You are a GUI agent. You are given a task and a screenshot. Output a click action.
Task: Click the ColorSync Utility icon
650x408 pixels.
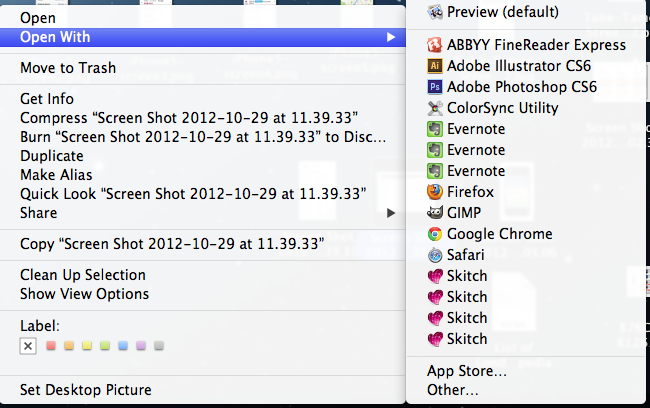[435, 108]
